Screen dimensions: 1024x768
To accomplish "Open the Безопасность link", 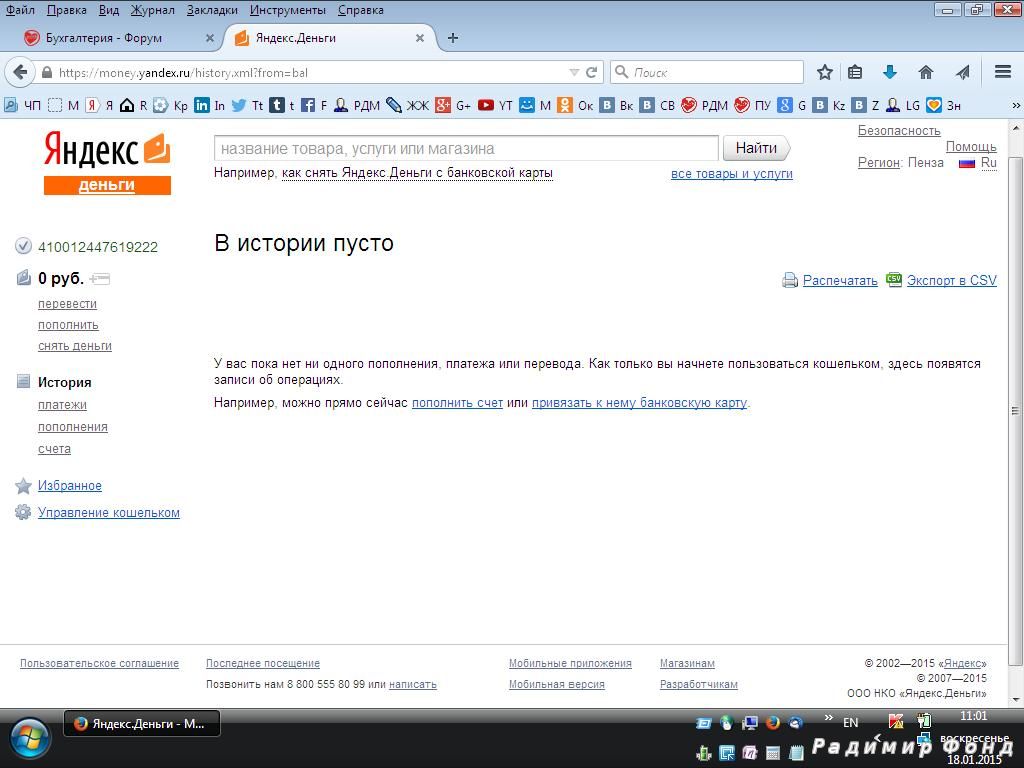I will pos(899,131).
